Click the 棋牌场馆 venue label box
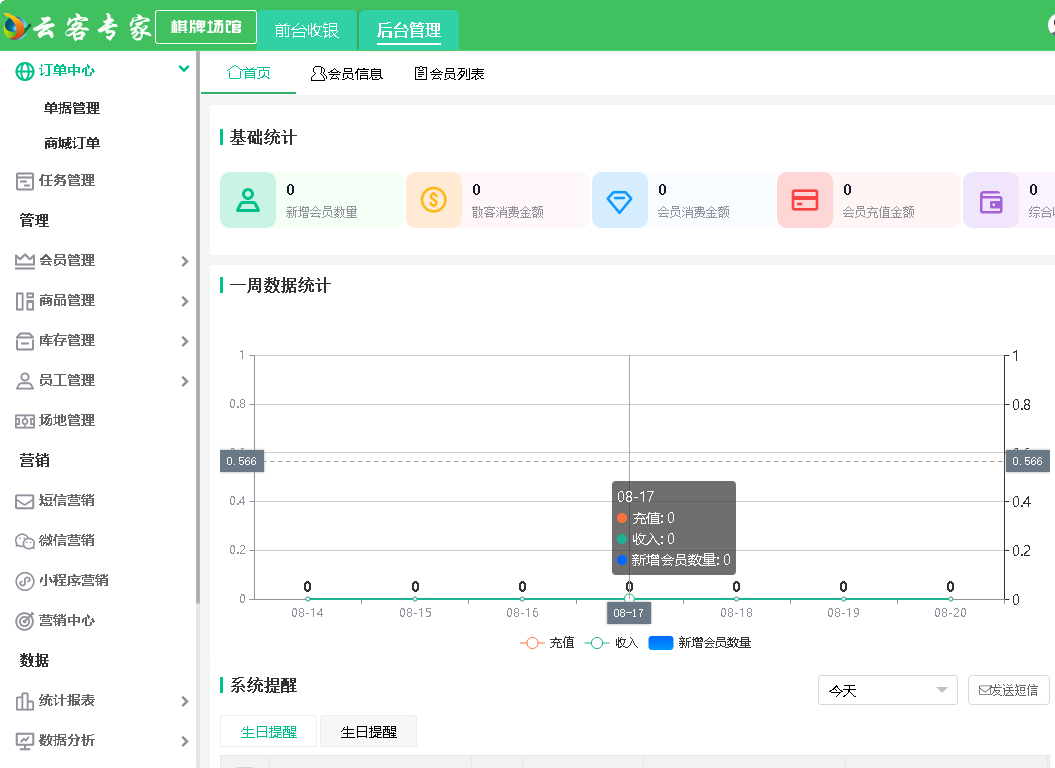Viewport: 1055px width, 768px height. tap(206, 27)
